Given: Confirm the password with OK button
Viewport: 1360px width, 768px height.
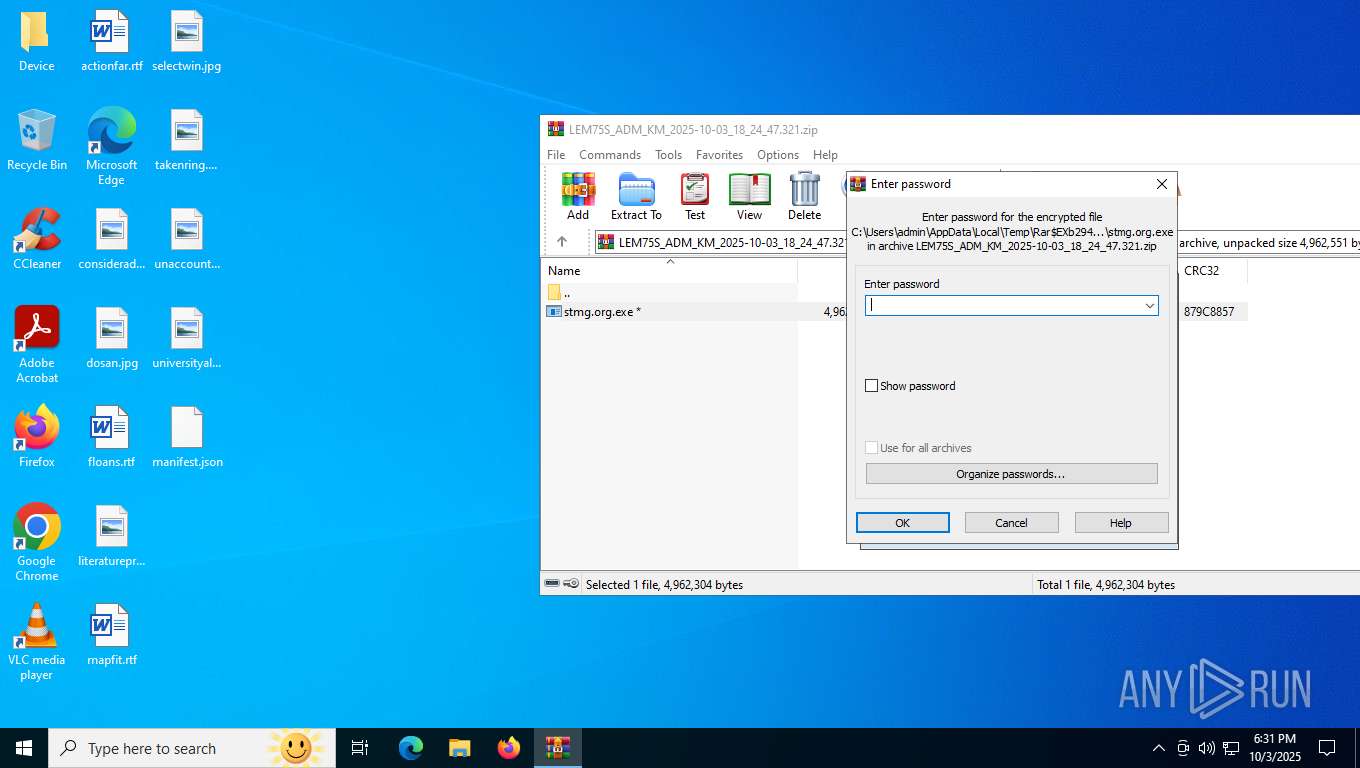Looking at the screenshot, I should (903, 523).
